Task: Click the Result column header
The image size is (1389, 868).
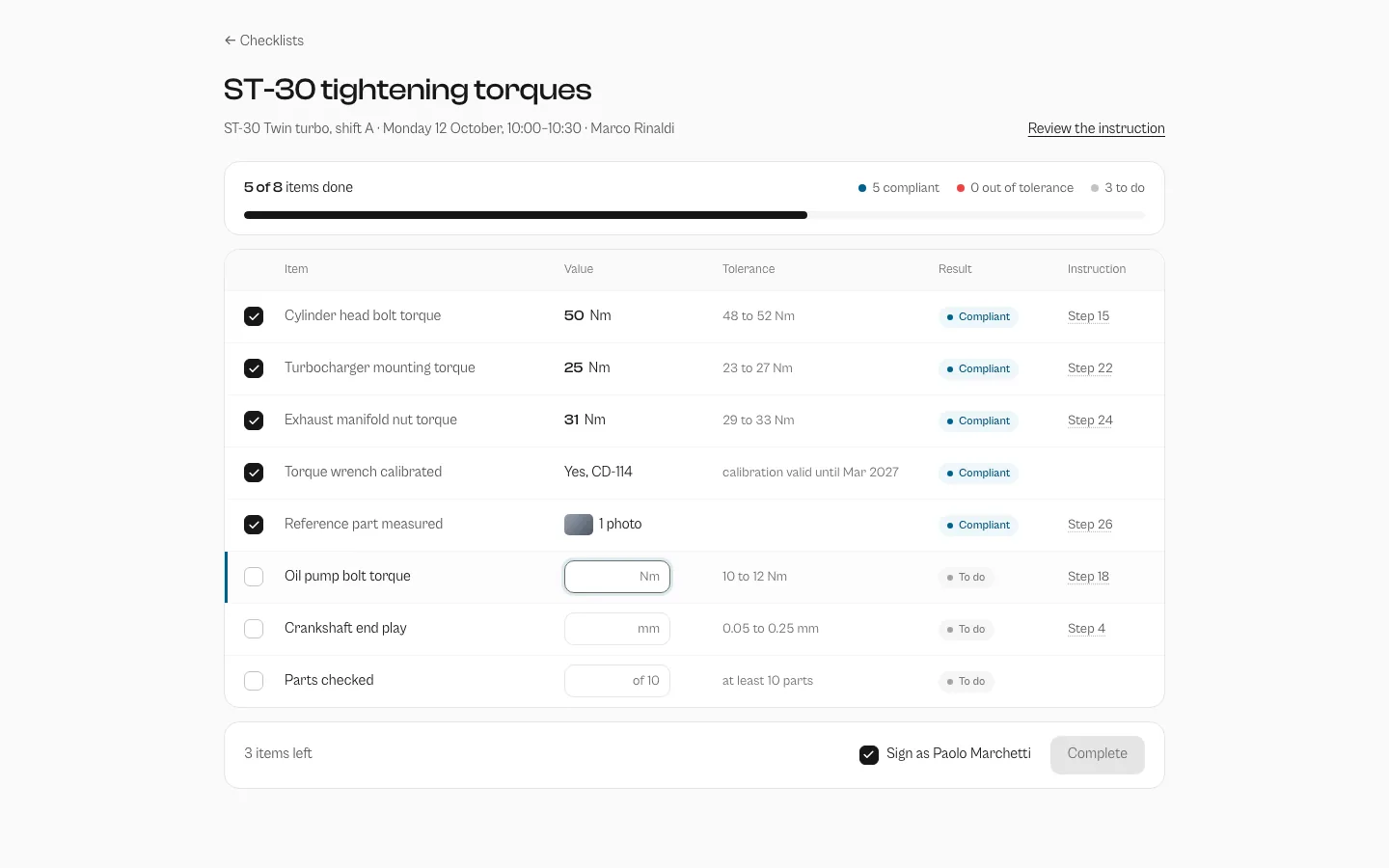Action: (955, 269)
